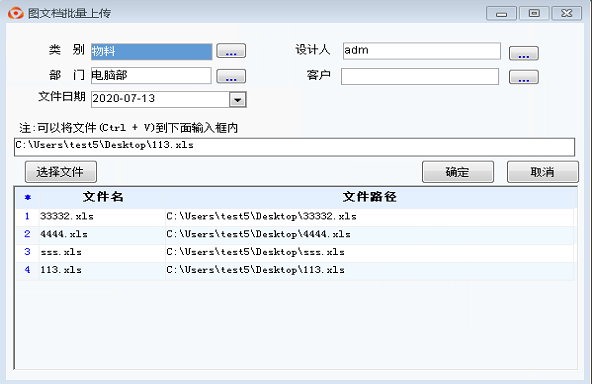Open the 类别 browse ellipsis button
Viewport: 592px width, 384px height.
231,51
